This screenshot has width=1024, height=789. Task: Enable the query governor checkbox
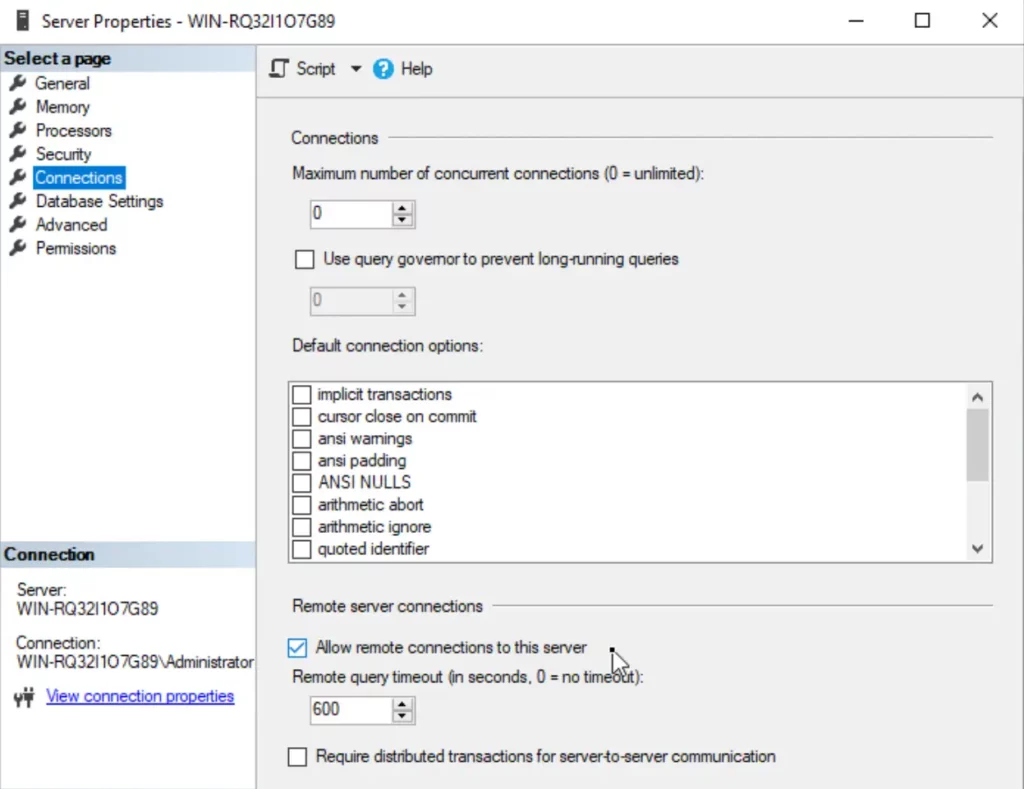coord(304,259)
